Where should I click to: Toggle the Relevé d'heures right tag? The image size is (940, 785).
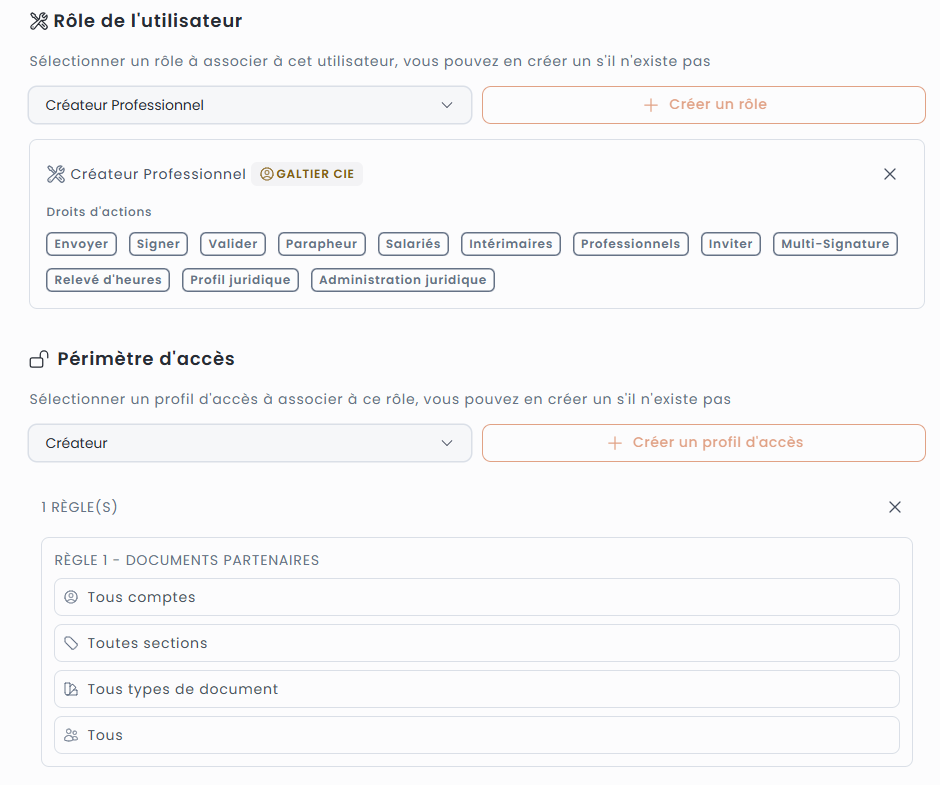[108, 280]
